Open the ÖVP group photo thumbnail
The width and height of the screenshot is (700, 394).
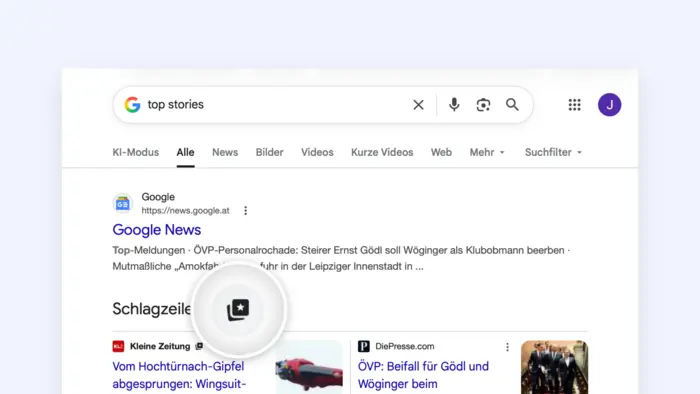[554, 367]
